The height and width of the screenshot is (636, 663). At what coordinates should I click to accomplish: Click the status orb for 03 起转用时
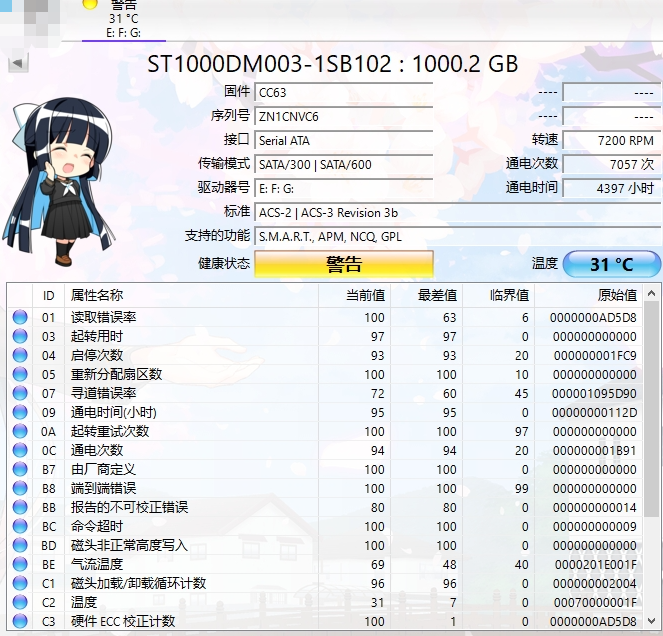(x=20, y=336)
